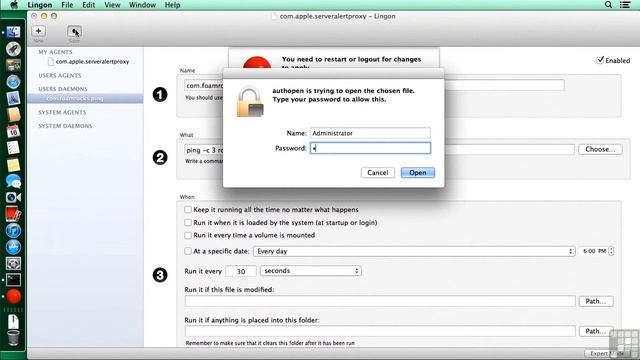Click the folder watch path field

click(x=380, y=331)
